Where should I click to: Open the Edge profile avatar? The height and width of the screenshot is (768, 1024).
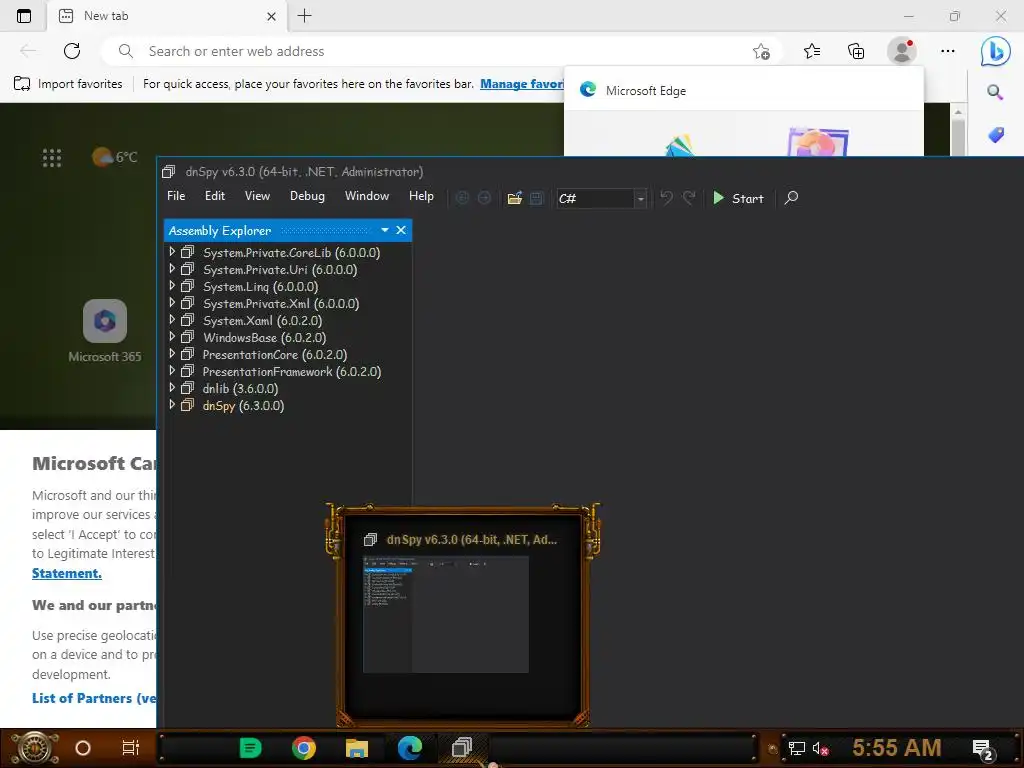coord(902,50)
